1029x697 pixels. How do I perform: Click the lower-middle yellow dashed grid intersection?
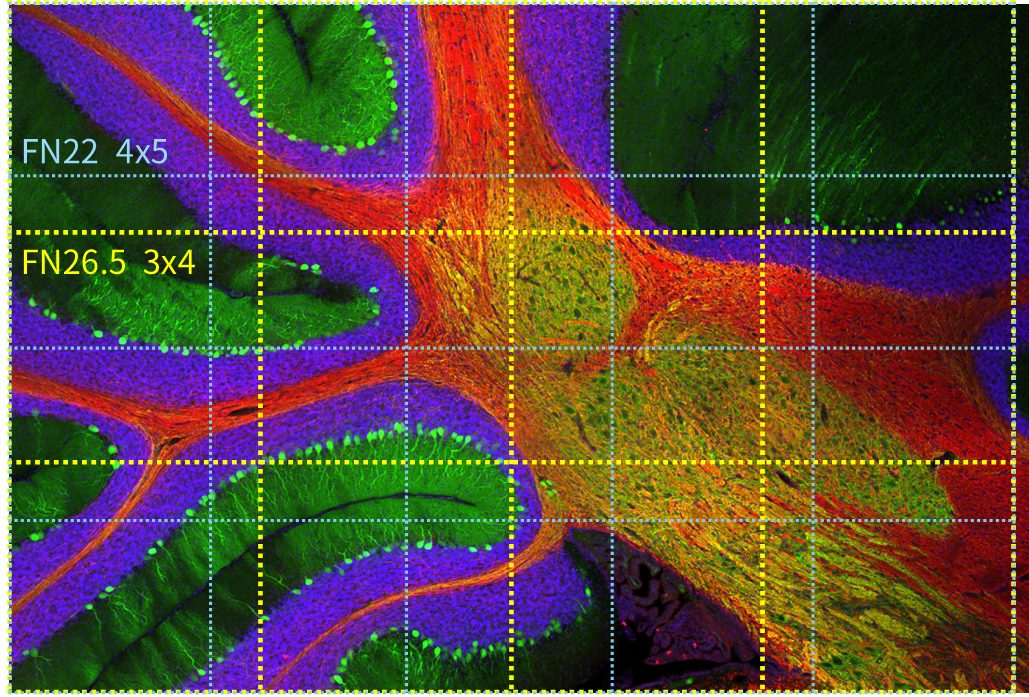point(511,463)
